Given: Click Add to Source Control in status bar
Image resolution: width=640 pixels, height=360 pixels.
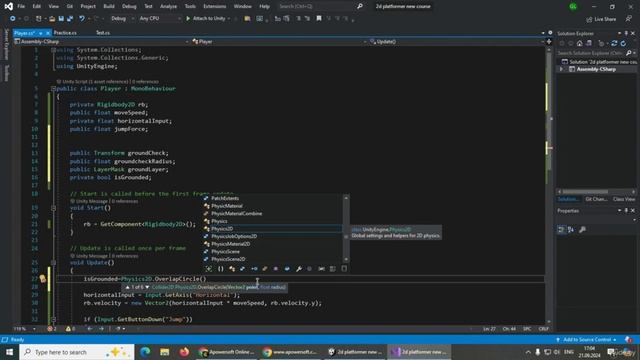Looking at the screenshot, I should click(587, 340).
